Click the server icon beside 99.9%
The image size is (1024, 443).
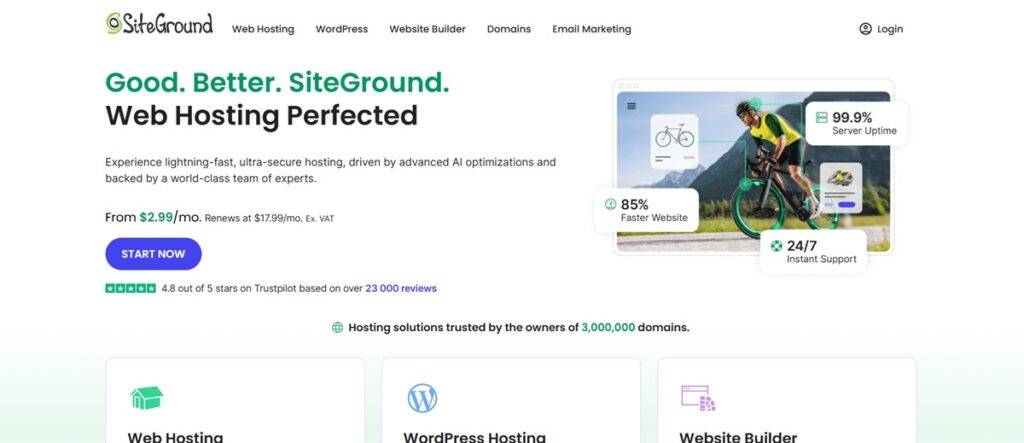pyautogui.click(x=822, y=118)
